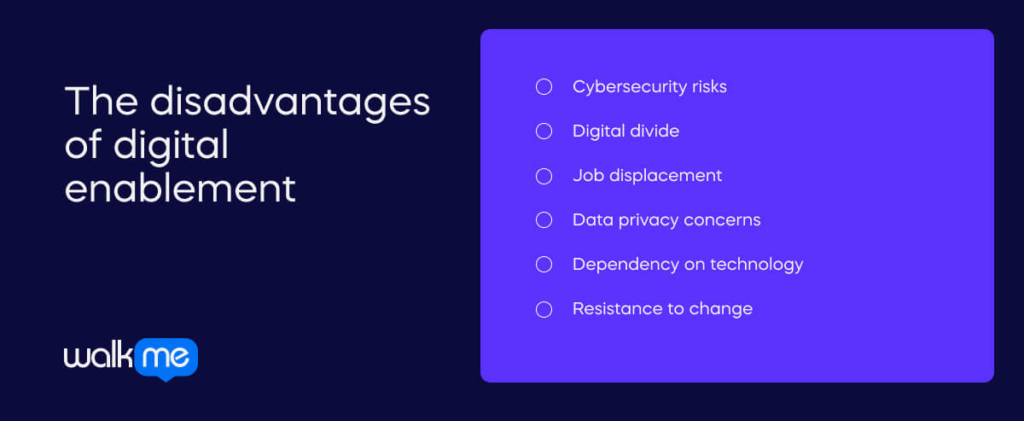Select the Resistance to change bullet circle

tap(544, 309)
